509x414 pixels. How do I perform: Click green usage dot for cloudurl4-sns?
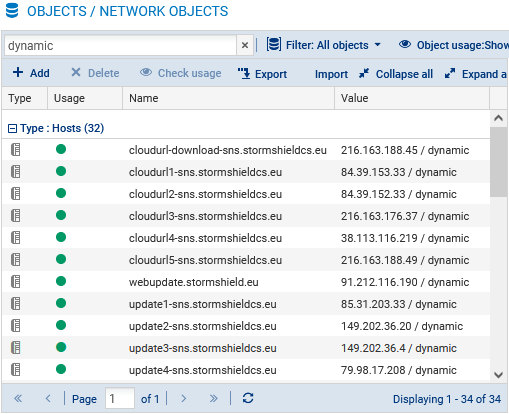point(61,237)
